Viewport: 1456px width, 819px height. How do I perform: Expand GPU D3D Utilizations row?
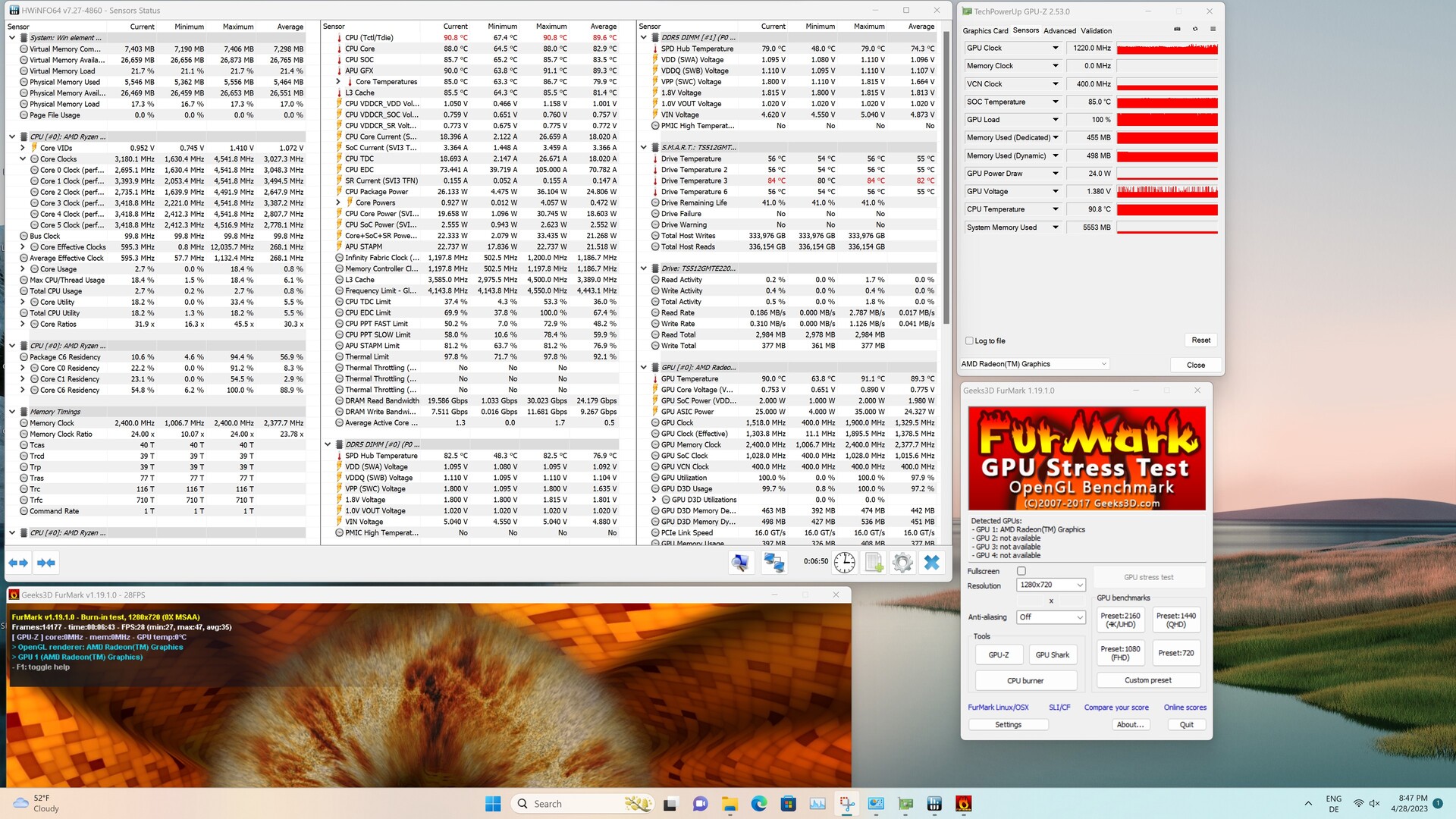654,500
